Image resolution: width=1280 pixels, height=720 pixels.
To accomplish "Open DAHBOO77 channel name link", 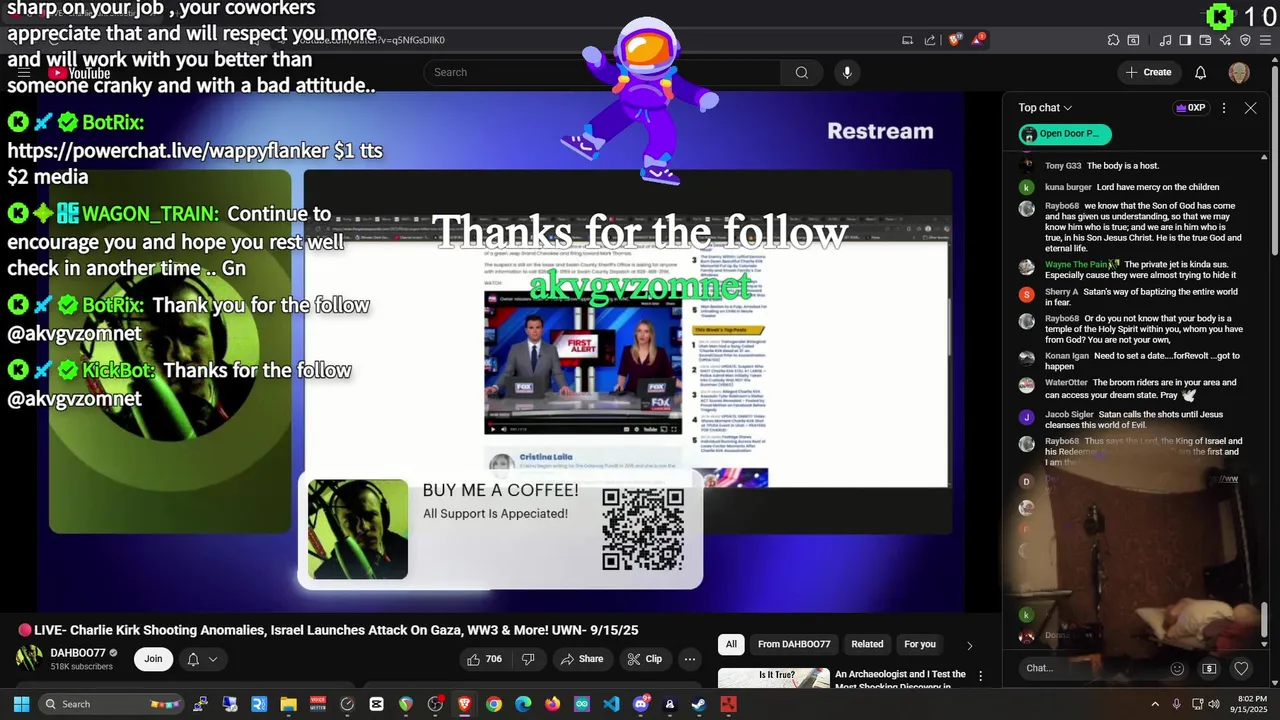I will [x=78, y=653].
